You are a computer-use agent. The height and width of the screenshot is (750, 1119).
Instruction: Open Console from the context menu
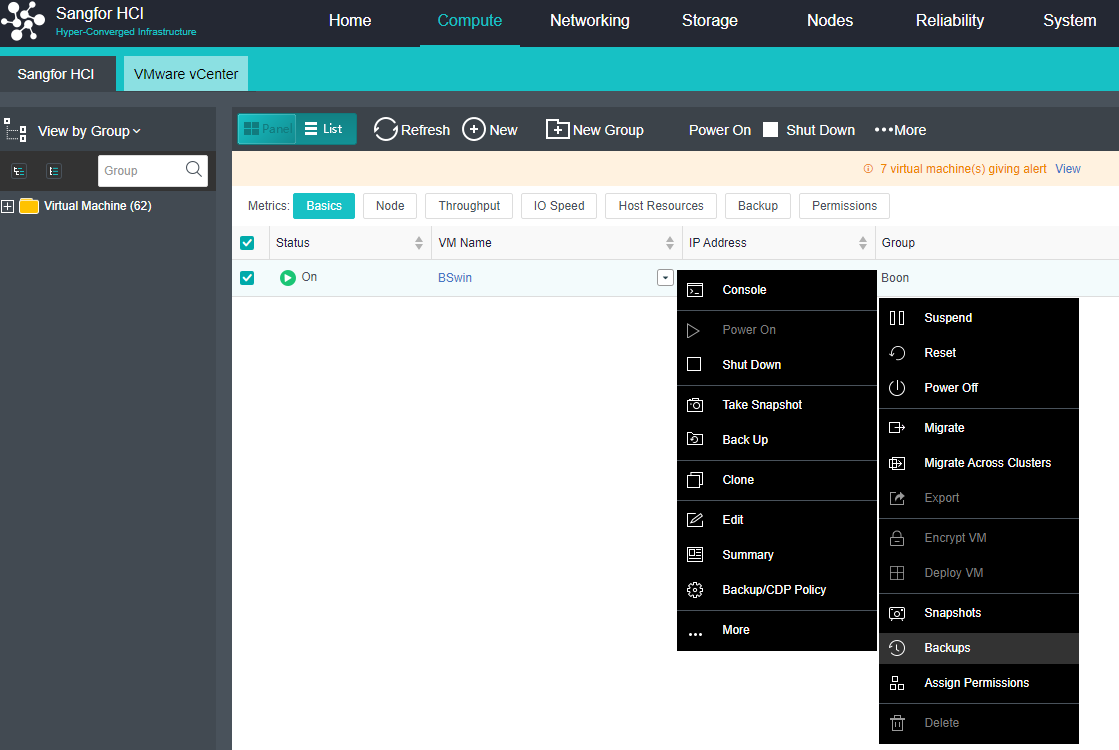tap(744, 290)
